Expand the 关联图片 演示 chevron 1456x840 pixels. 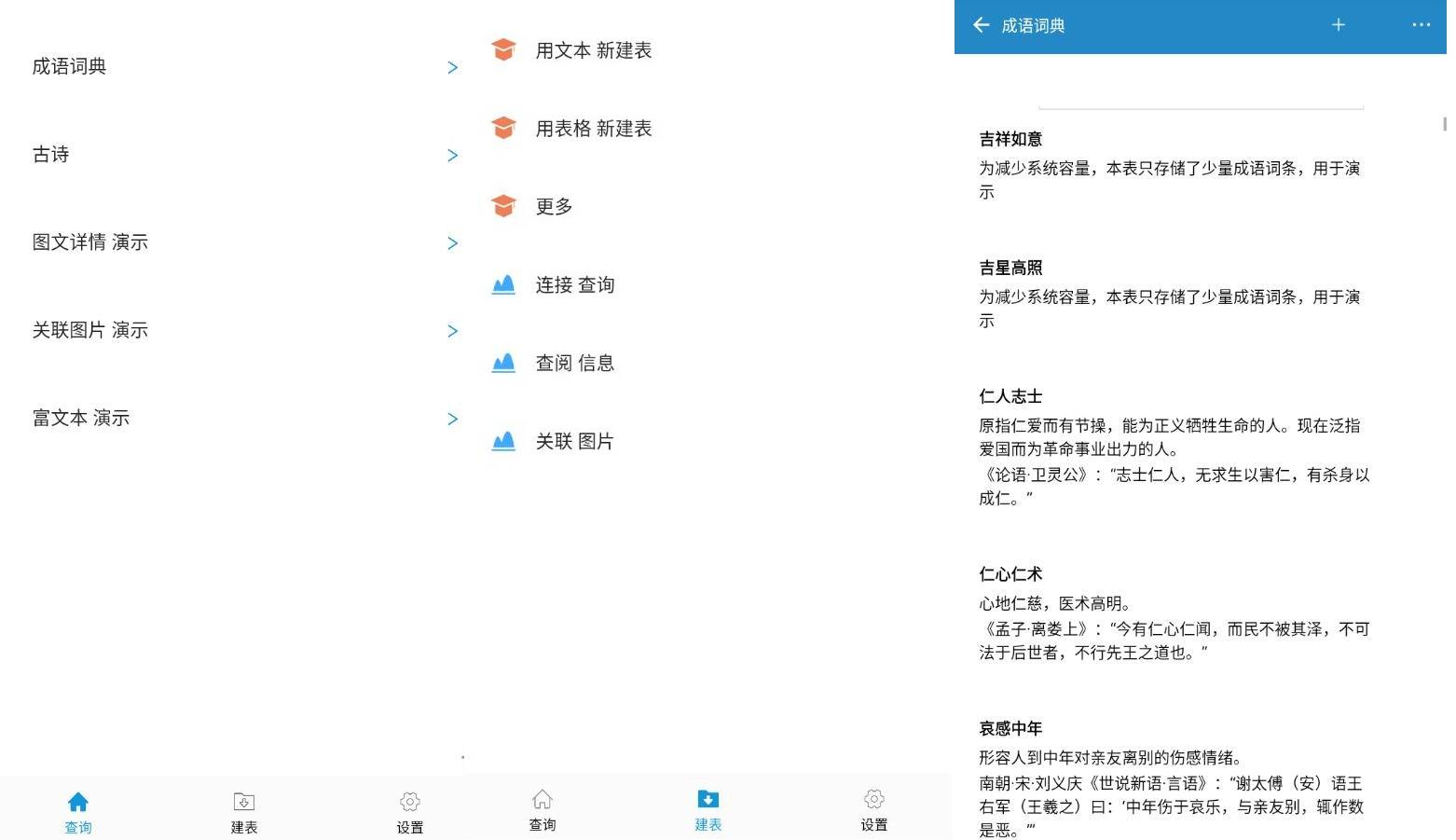coord(452,331)
